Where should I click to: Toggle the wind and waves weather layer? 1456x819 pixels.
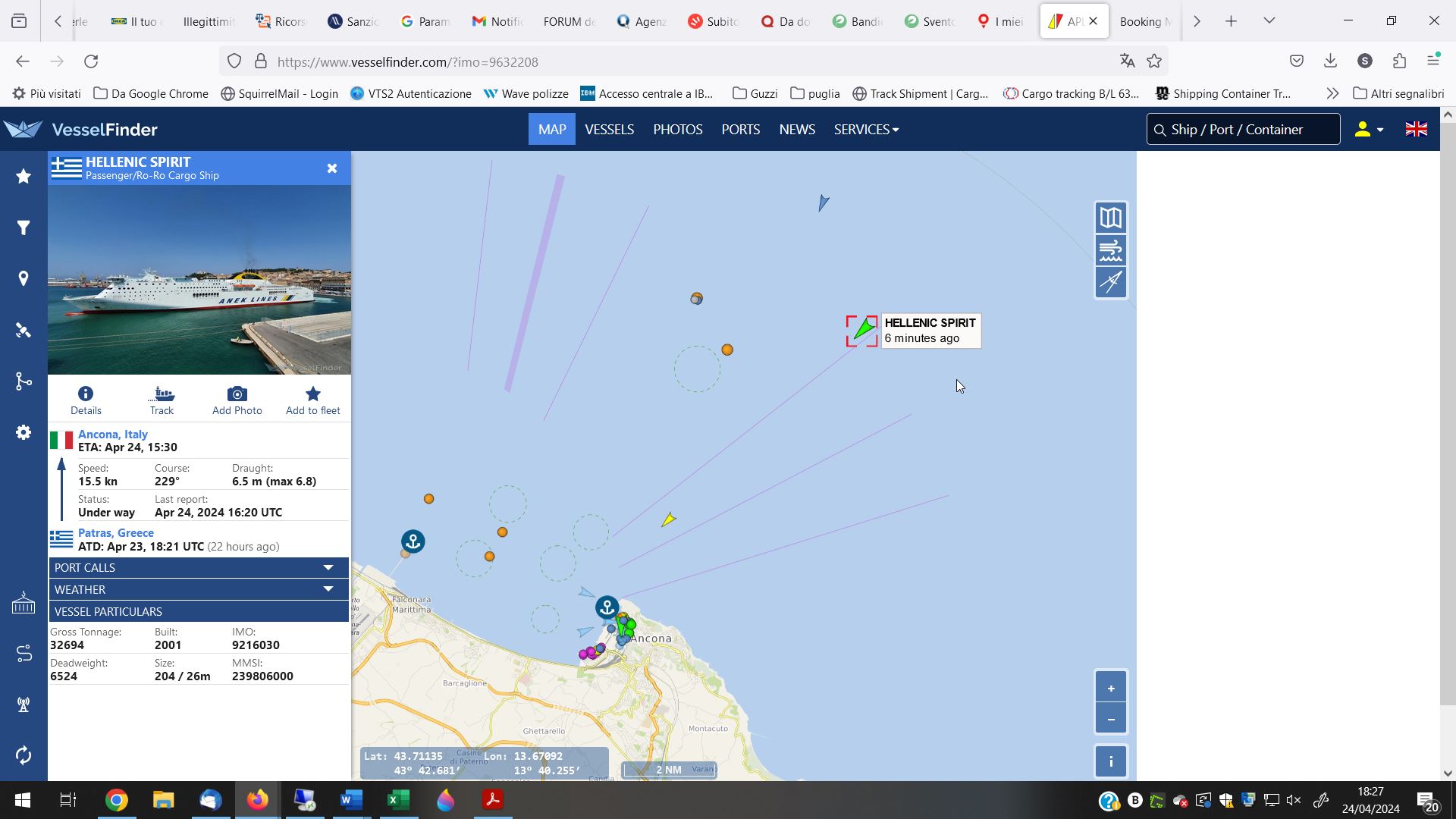pos(1111,250)
